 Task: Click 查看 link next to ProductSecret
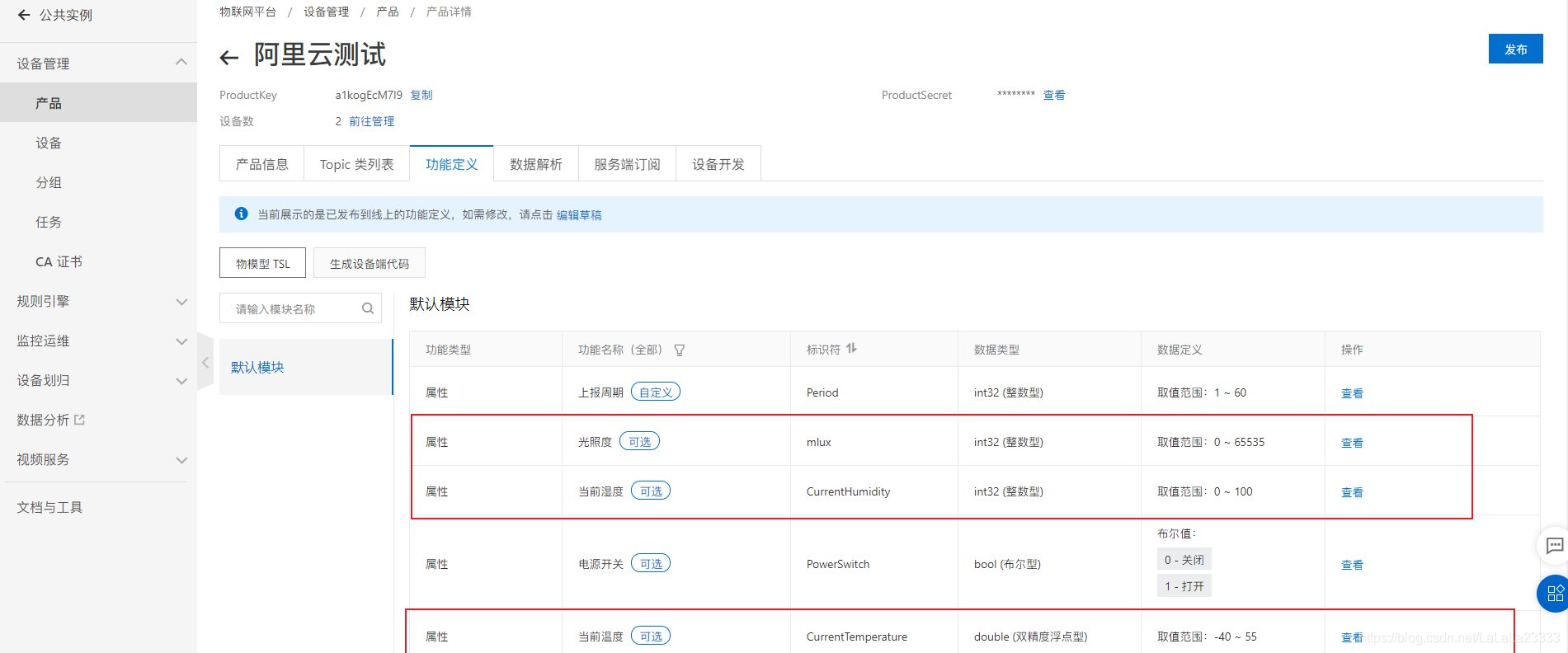(x=1053, y=95)
